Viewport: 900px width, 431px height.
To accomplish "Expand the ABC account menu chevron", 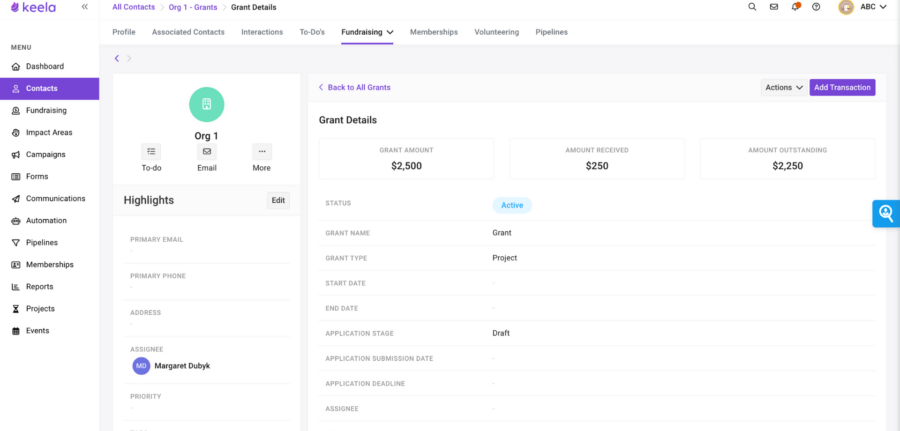I will tap(883, 7).
